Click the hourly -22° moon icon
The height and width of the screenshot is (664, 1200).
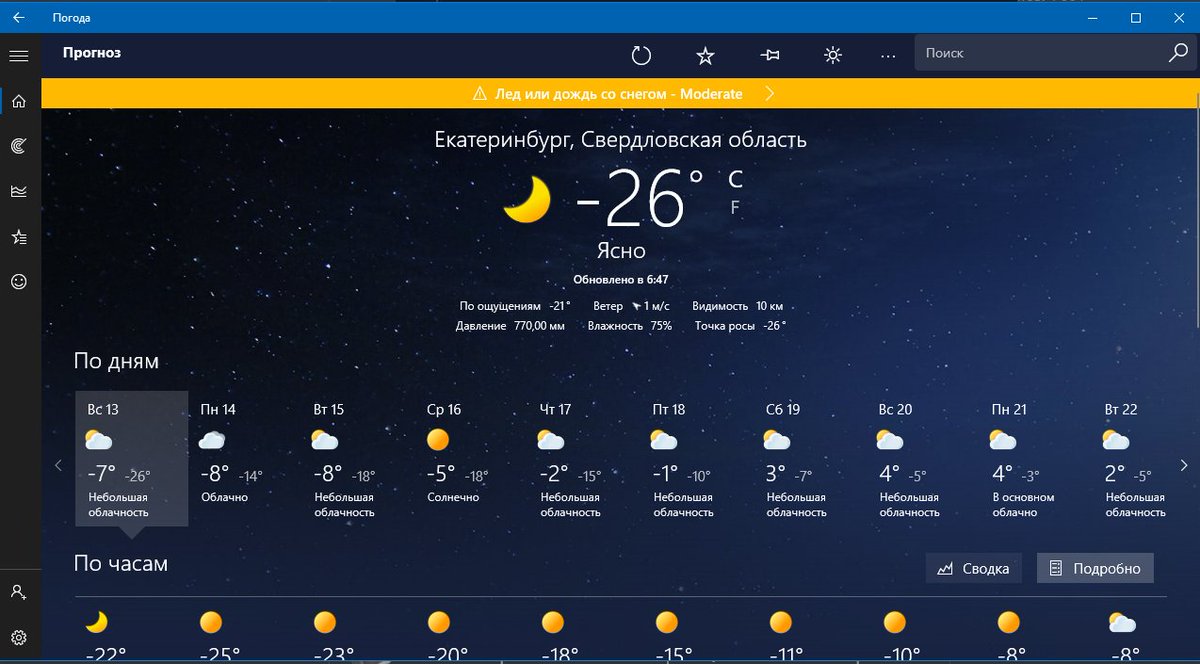96,623
